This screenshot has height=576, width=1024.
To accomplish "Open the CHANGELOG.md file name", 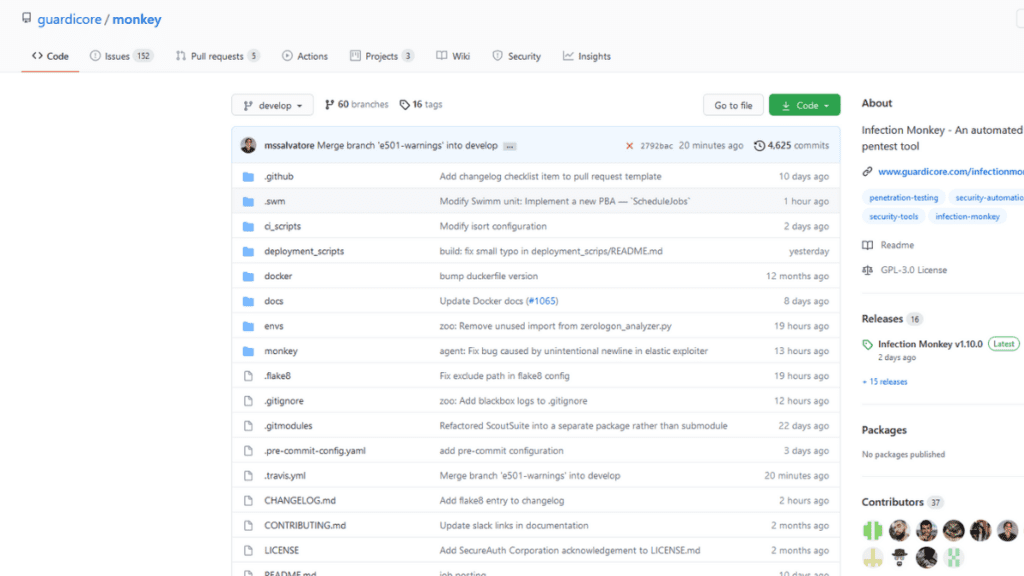I will click(300, 501).
